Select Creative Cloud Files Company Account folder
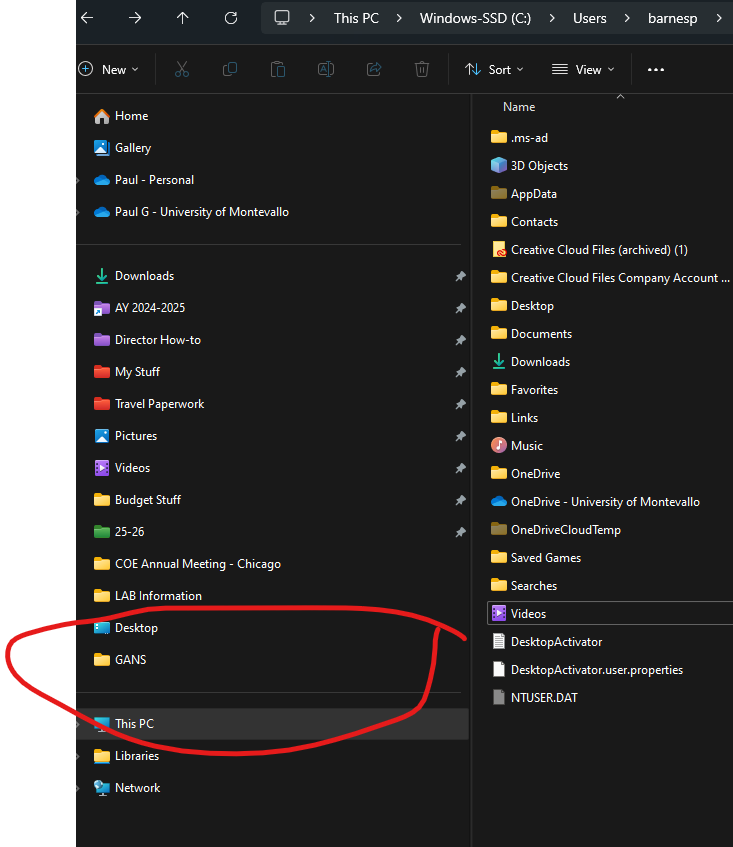 point(610,278)
